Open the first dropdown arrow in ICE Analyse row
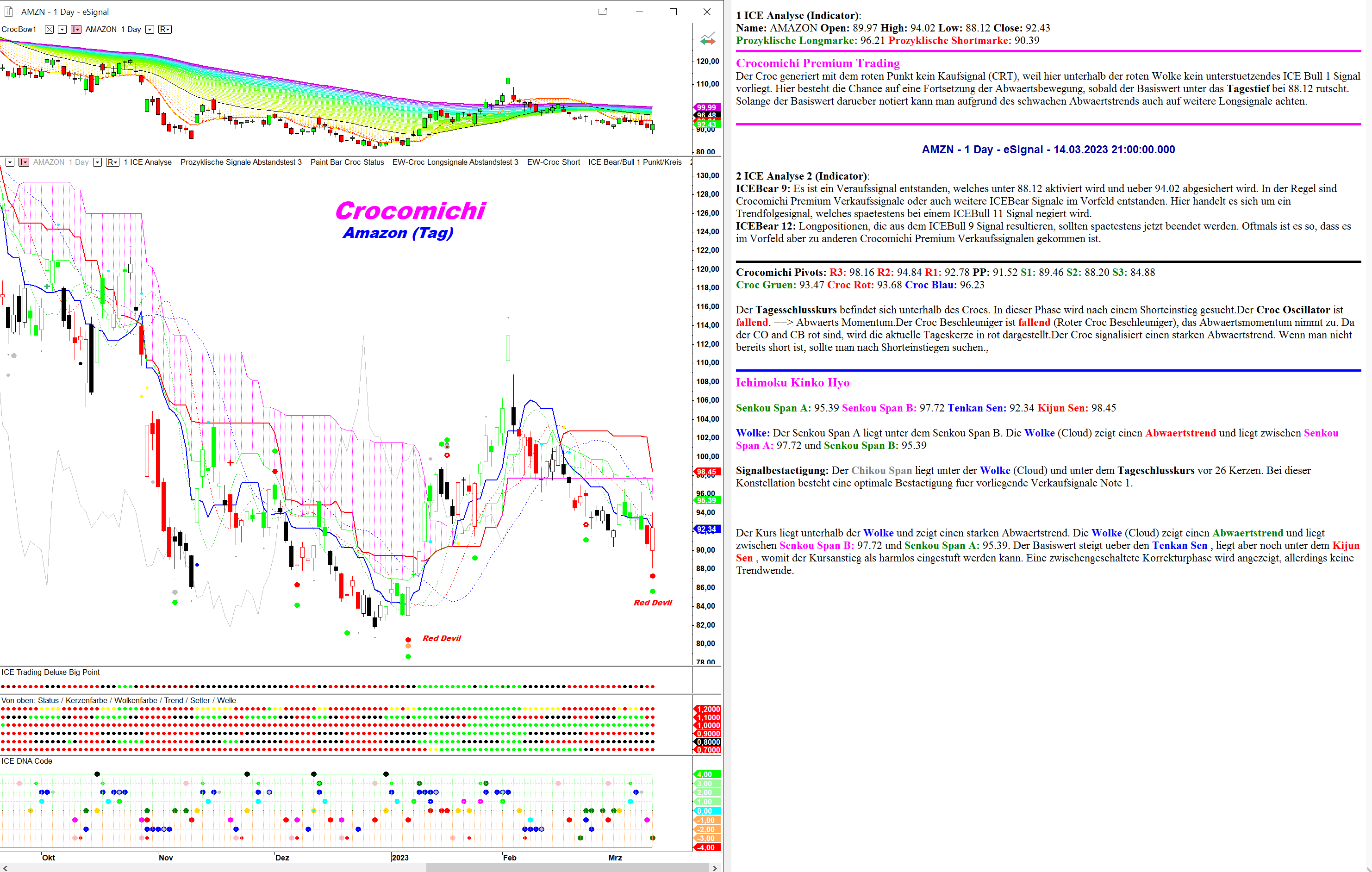 (10, 162)
